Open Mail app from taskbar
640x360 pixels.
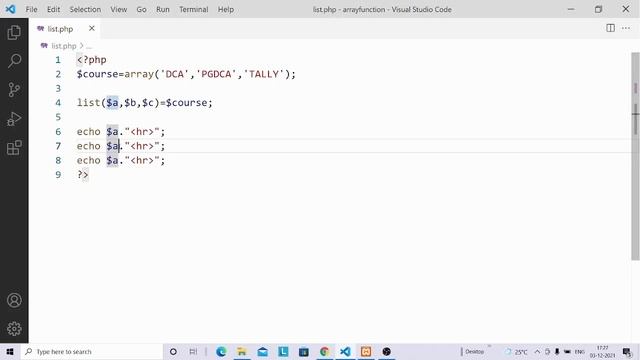click(262, 351)
